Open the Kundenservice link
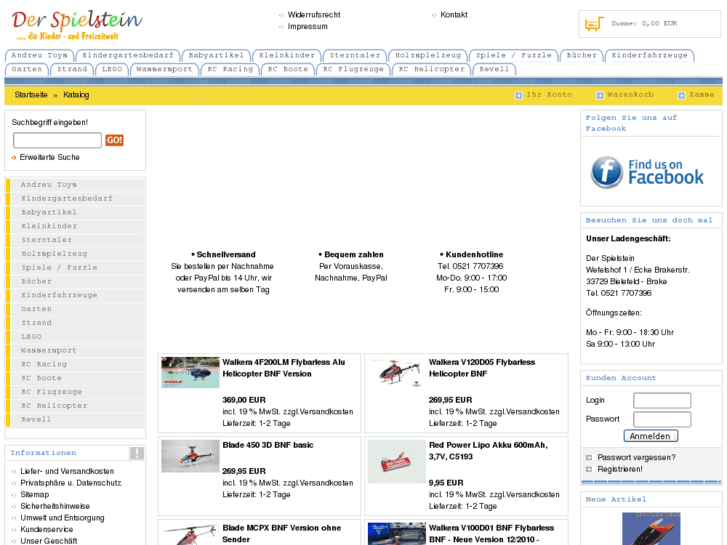 coord(46,529)
